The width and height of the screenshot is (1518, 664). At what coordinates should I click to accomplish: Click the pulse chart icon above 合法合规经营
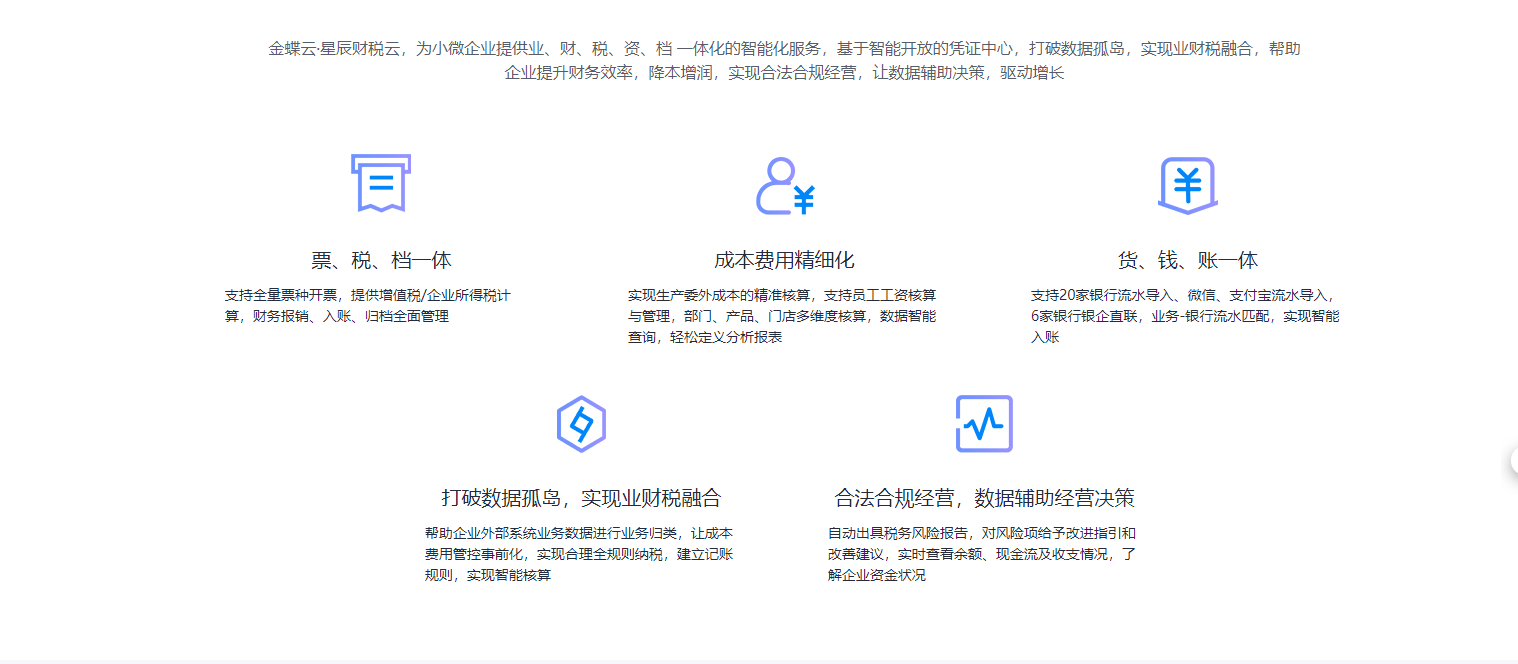click(984, 424)
